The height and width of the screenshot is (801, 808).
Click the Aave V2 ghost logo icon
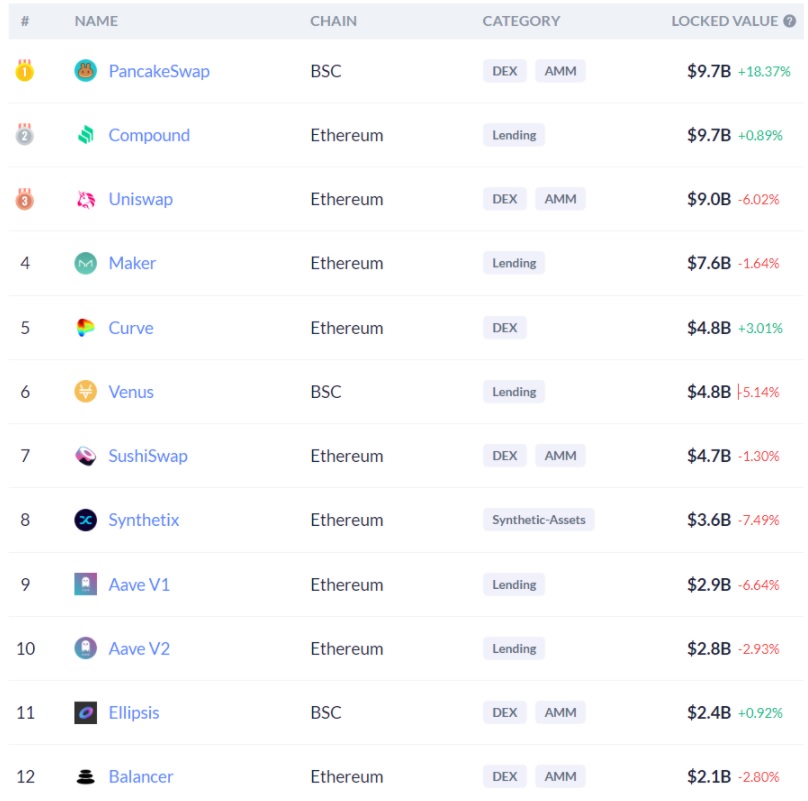(x=86, y=648)
